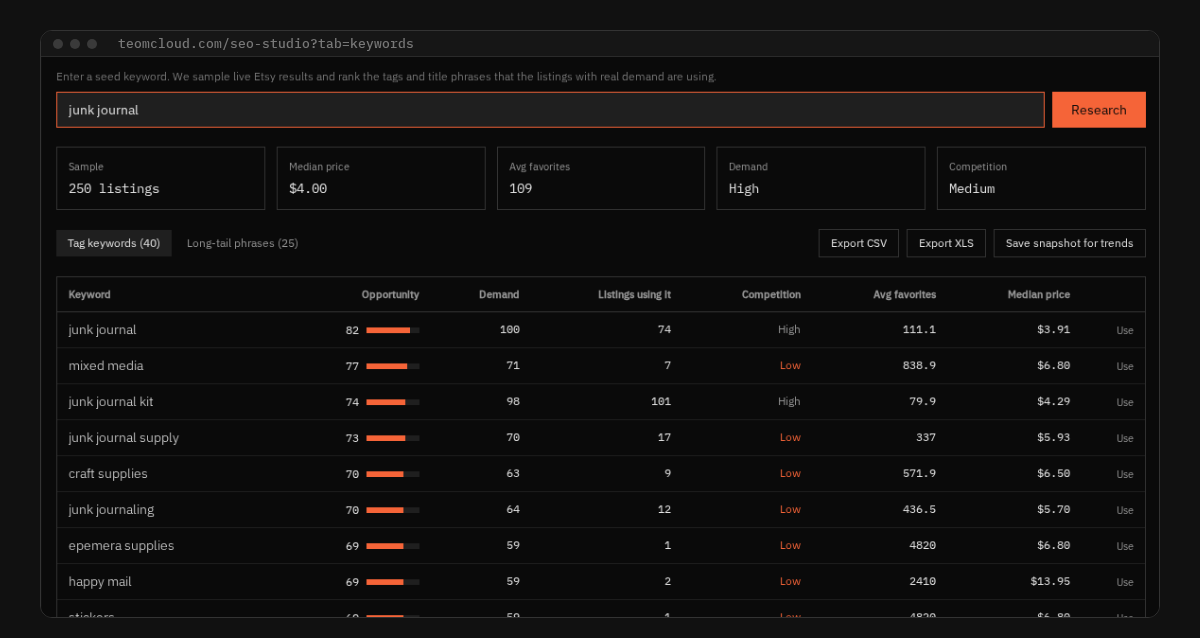Image resolution: width=1200 pixels, height=638 pixels.
Task: Sort by the Opportunity column header
Action: tap(391, 295)
